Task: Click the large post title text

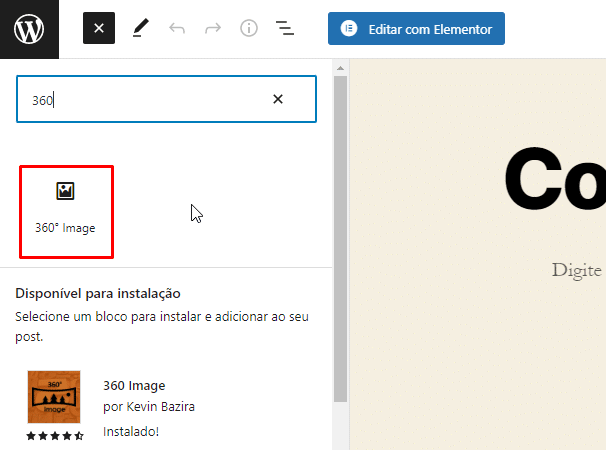Action: click(553, 182)
